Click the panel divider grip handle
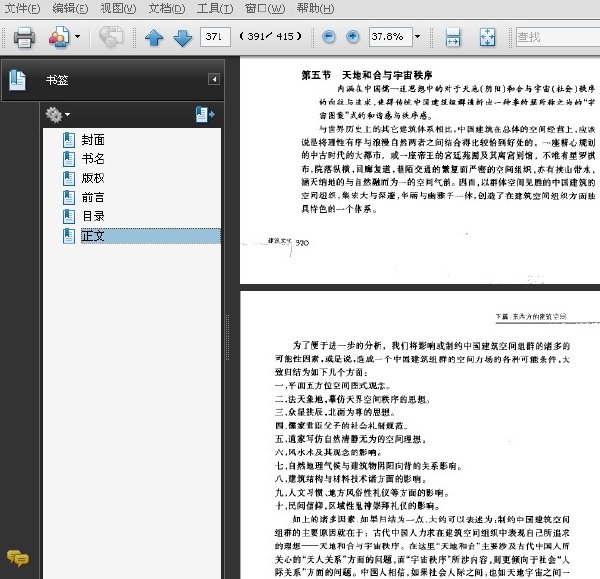 tap(228, 337)
